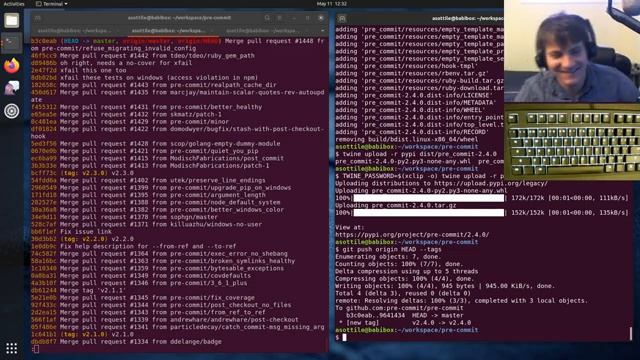Click the keyboard camera overlay

coord(572,142)
